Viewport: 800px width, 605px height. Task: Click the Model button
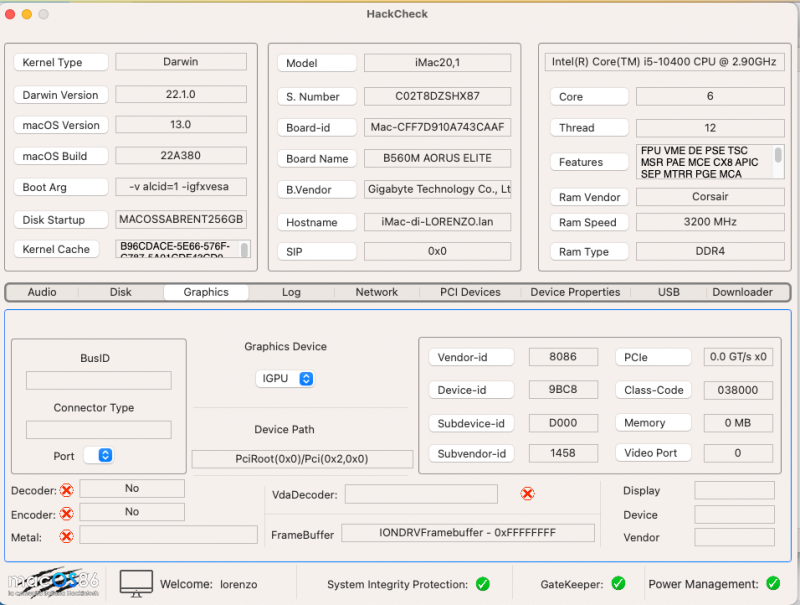316,62
